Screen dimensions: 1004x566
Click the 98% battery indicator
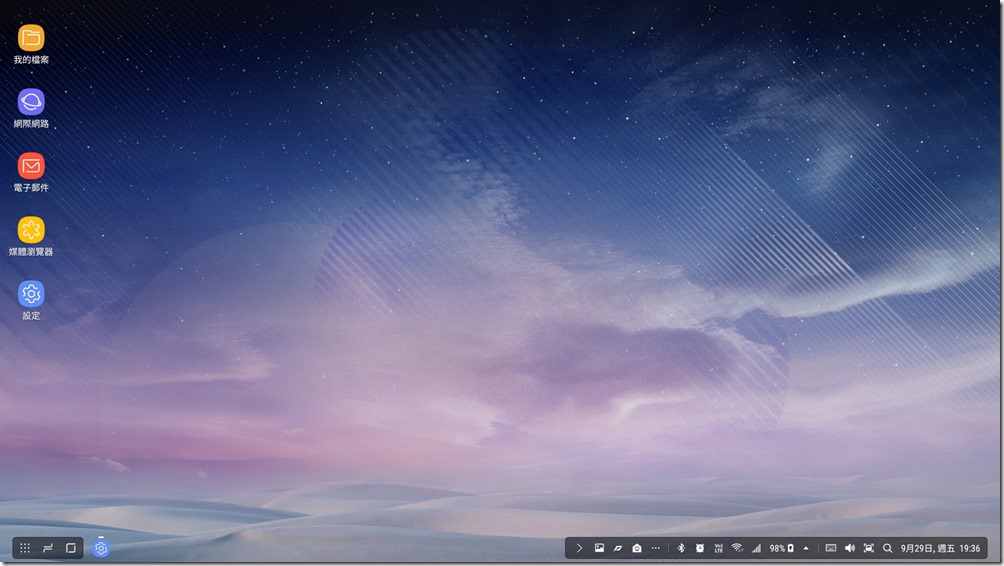point(782,548)
